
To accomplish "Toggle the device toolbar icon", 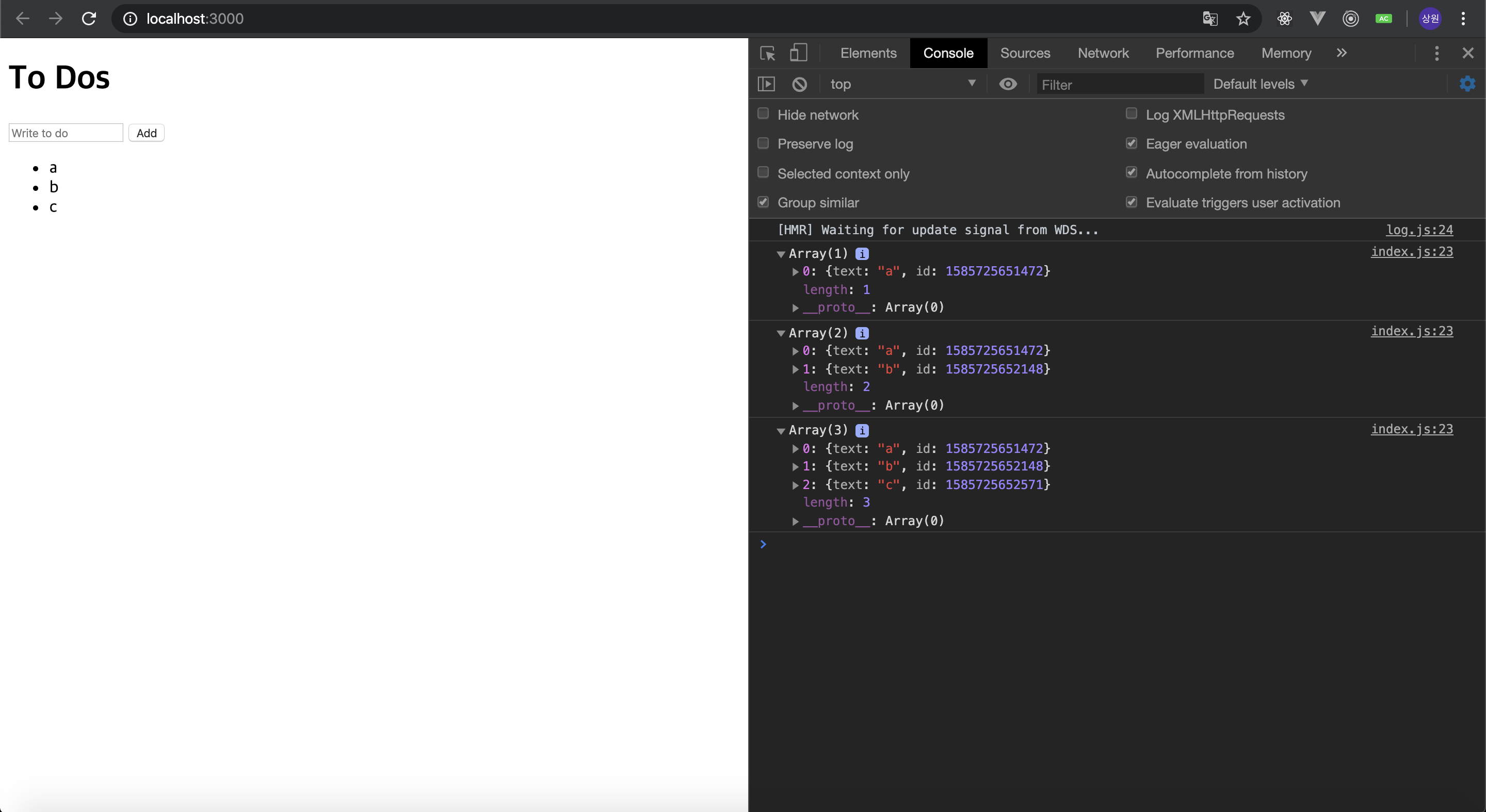I will (x=798, y=53).
